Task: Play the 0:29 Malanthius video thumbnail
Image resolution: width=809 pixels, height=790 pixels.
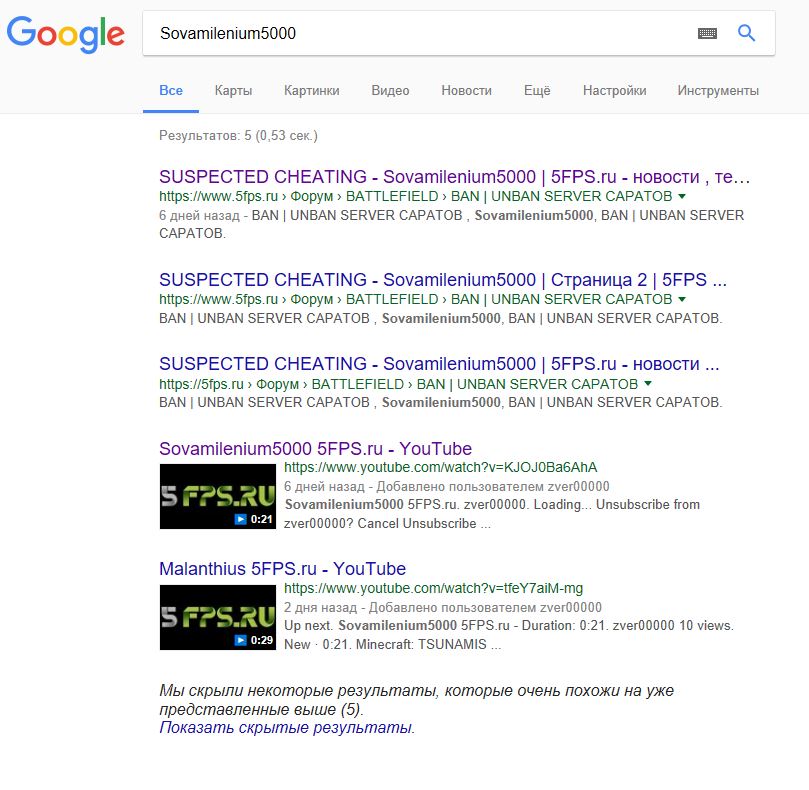Action: [x=218, y=617]
